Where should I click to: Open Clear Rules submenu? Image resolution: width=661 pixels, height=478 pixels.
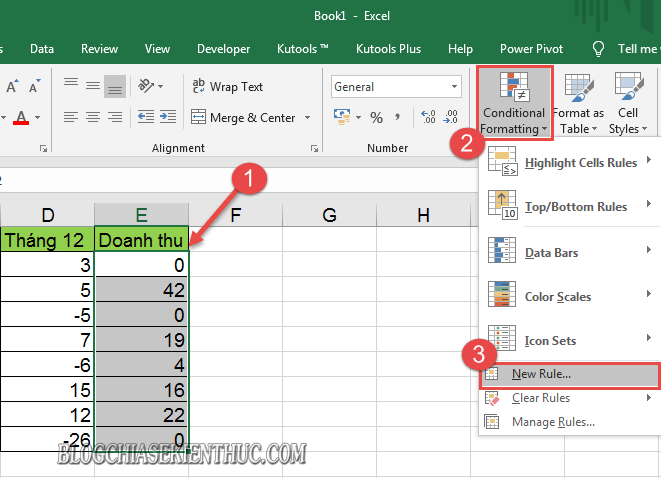(570, 398)
